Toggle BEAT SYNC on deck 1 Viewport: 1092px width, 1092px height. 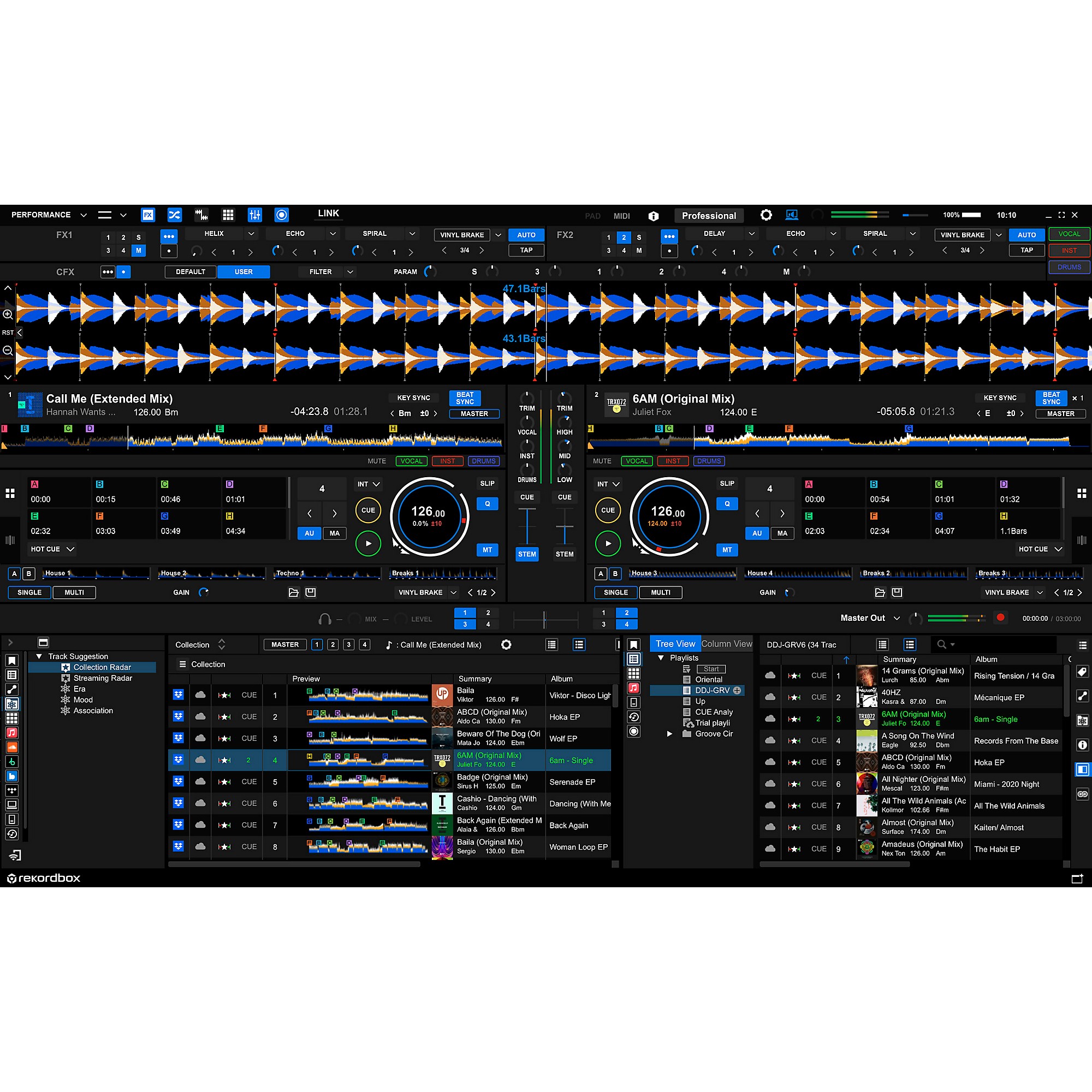click(465, 399)
